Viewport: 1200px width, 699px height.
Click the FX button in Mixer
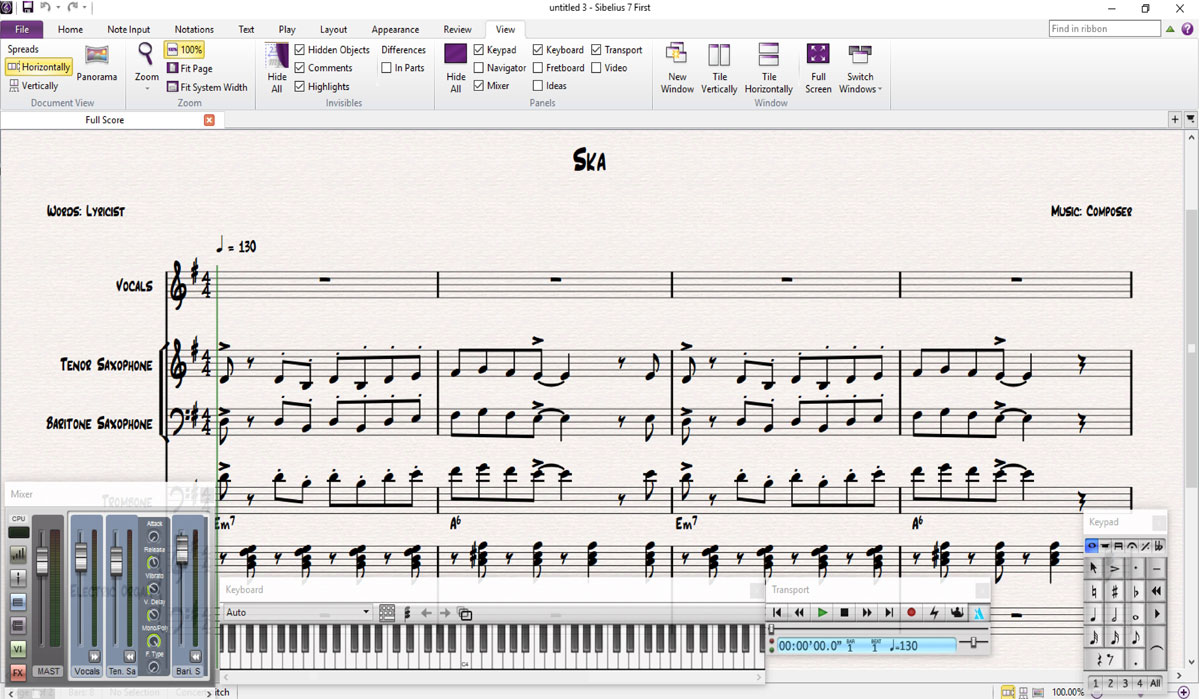[x=18, y=673]
